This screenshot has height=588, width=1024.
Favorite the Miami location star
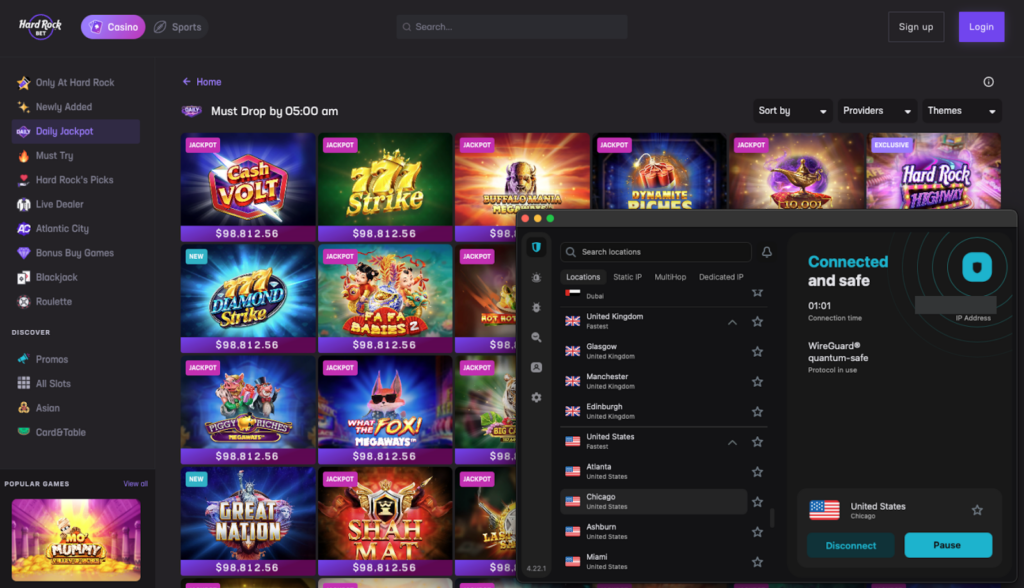coord(758,562)
